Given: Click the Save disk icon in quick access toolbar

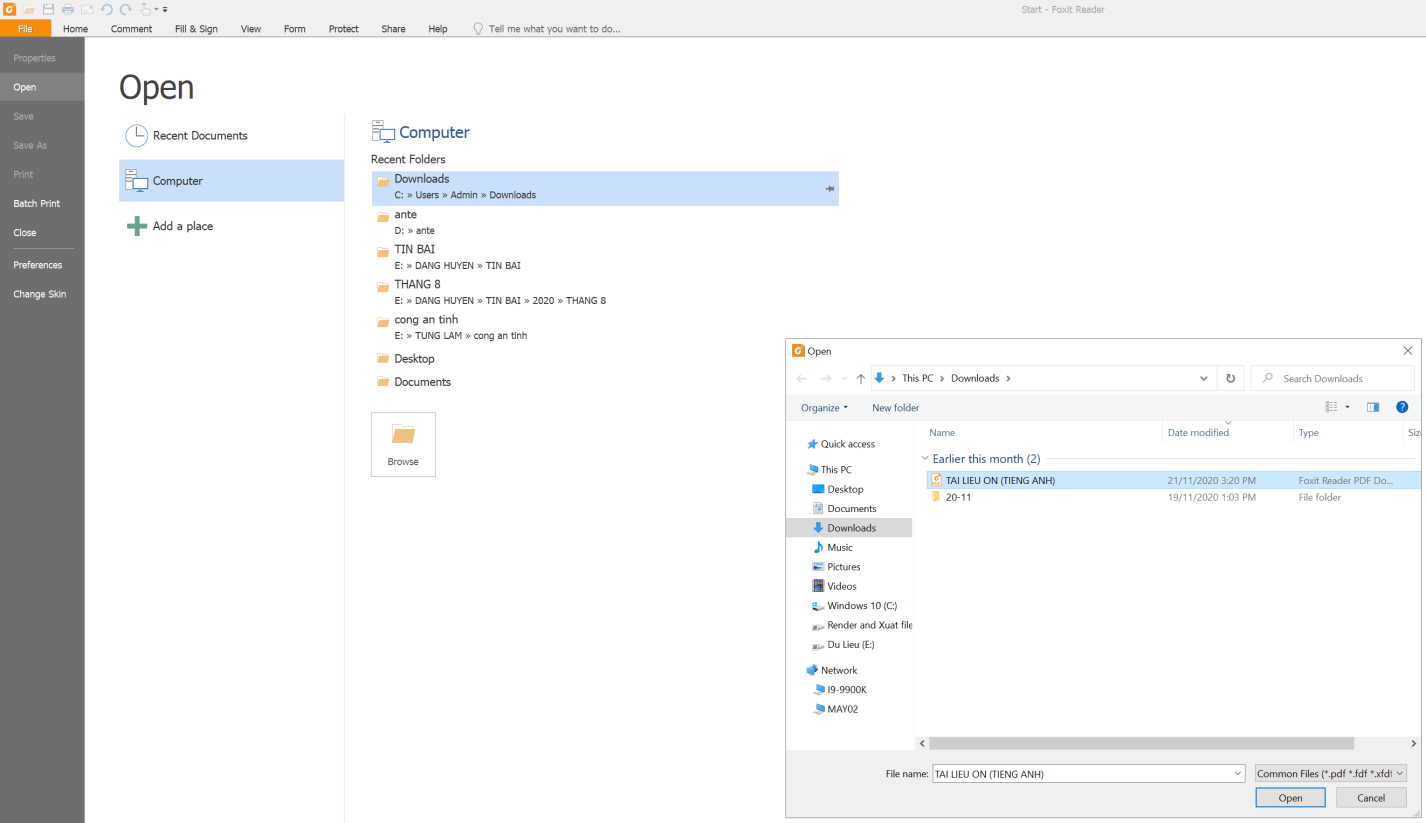Looking at the screenshot, I should (x=48, y=9).
